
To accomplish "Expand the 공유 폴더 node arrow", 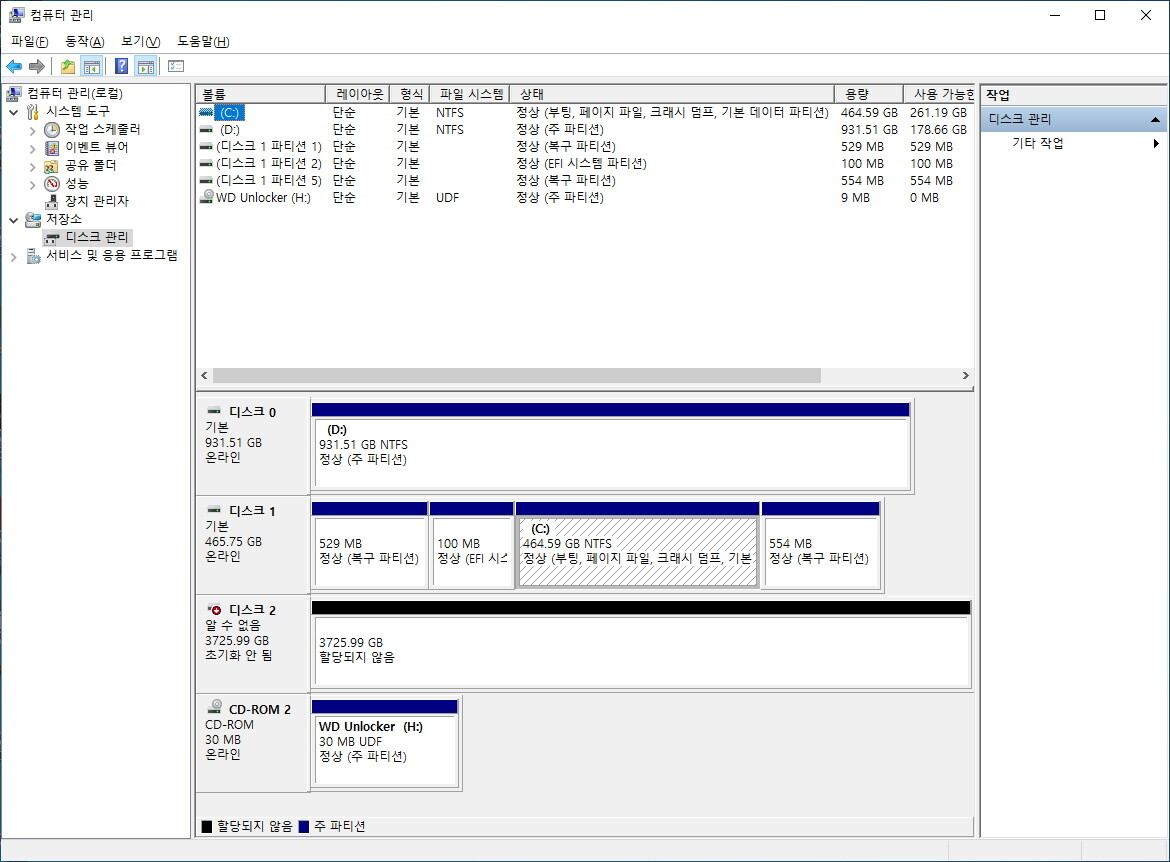I will [x=32, y=166].
